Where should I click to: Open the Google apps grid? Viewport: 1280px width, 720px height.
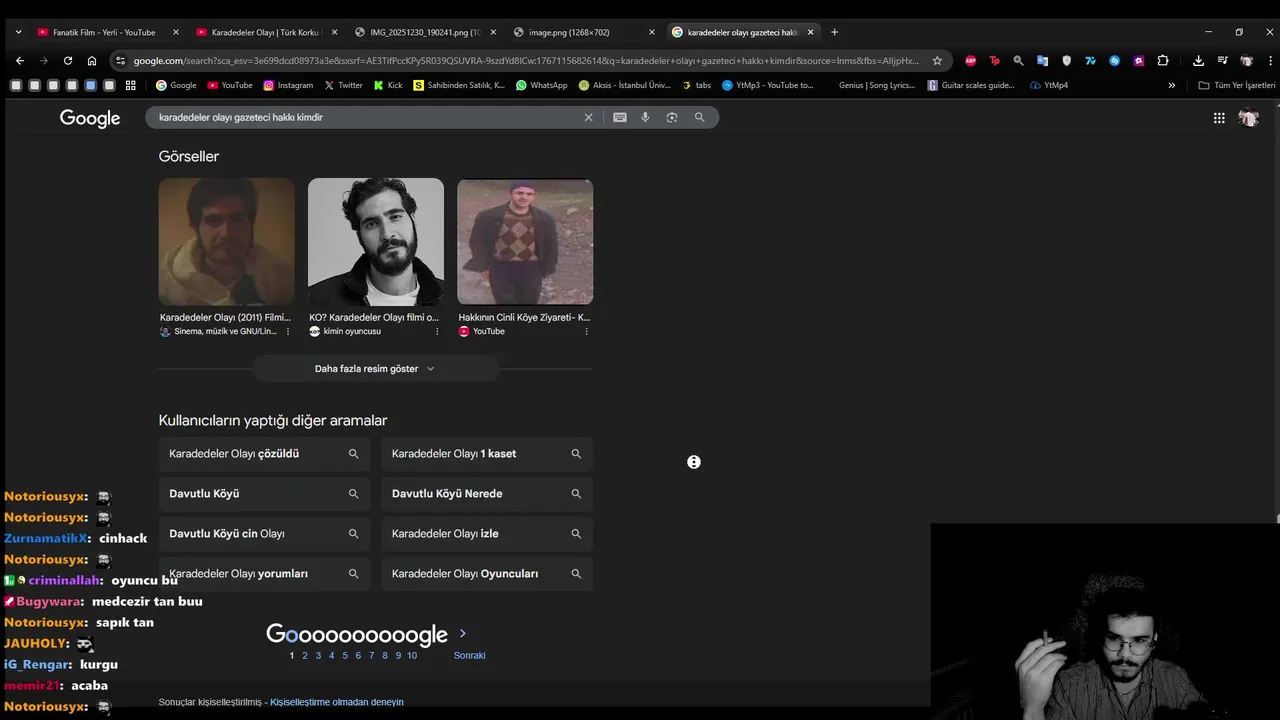[1219, 118]
